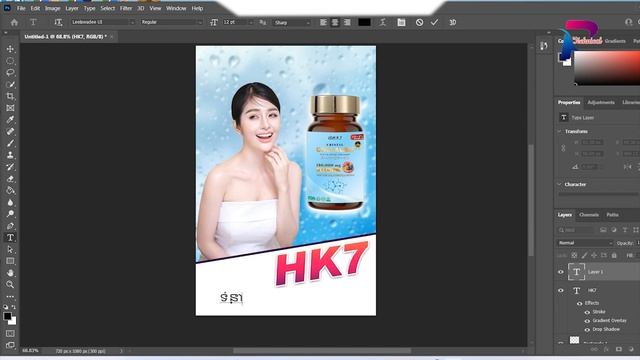This screenshot has width=640, height=360.
Task: Select the Pen tool
Action: click(10, 226)
